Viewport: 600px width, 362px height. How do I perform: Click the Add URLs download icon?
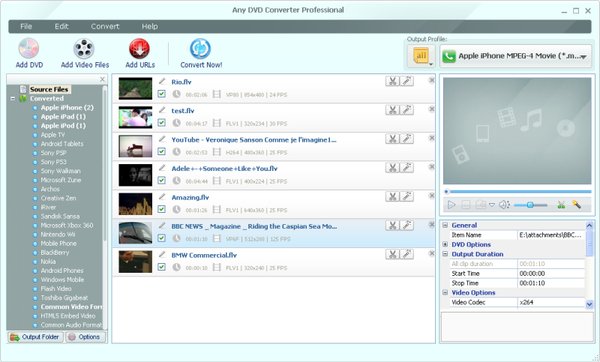[139, 49]
